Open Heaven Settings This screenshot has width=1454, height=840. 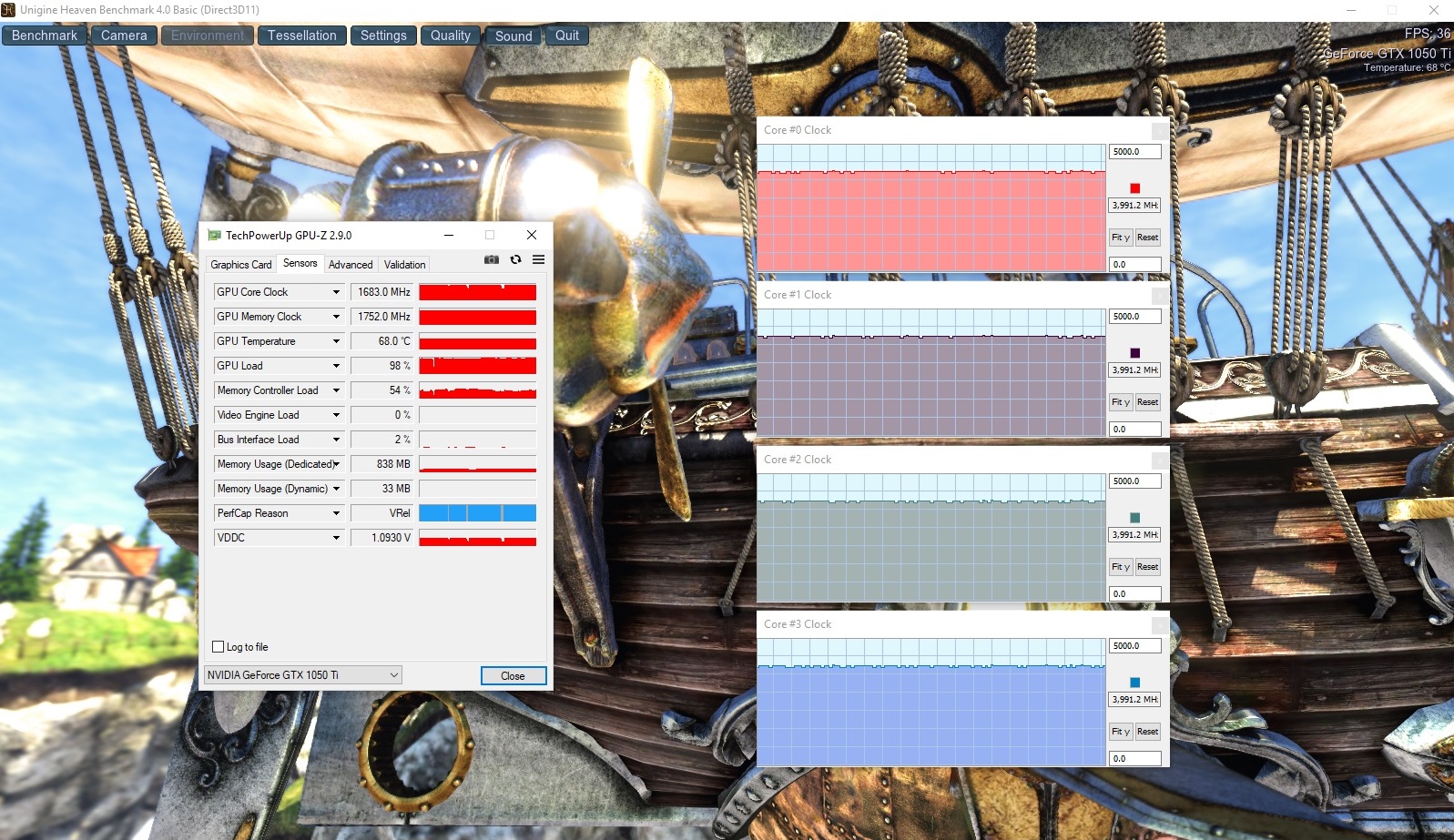383,35
